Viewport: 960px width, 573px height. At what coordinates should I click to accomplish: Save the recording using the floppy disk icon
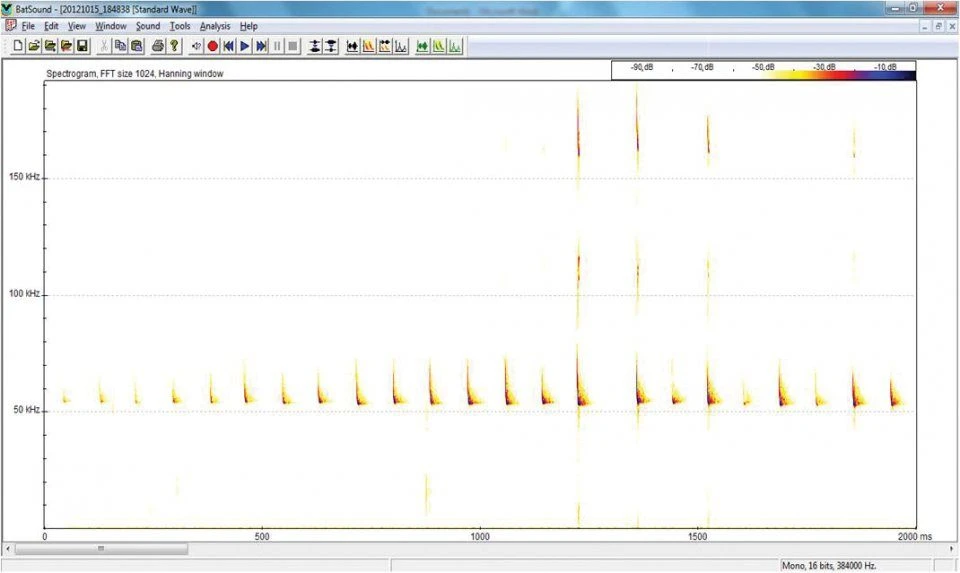(82, 46)
